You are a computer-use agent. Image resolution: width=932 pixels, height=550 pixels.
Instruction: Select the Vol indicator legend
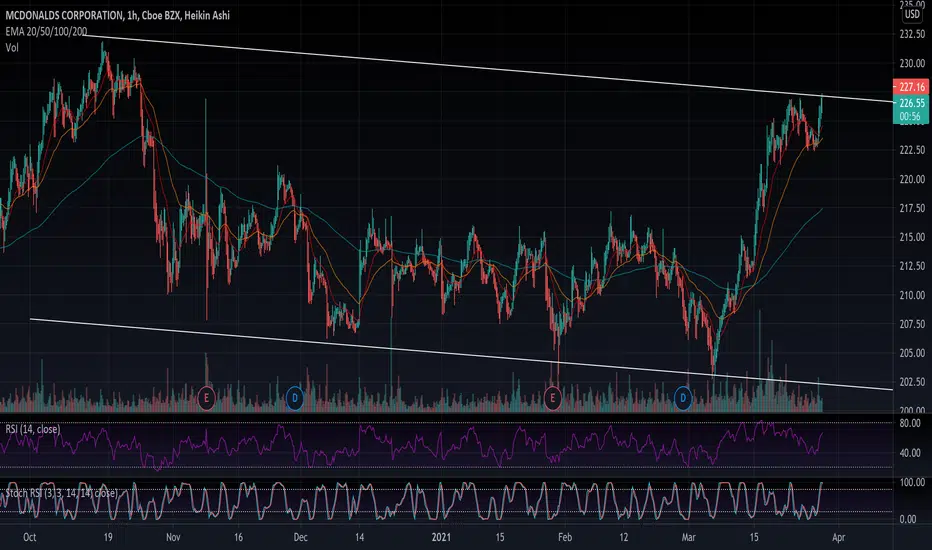(12, 48)
